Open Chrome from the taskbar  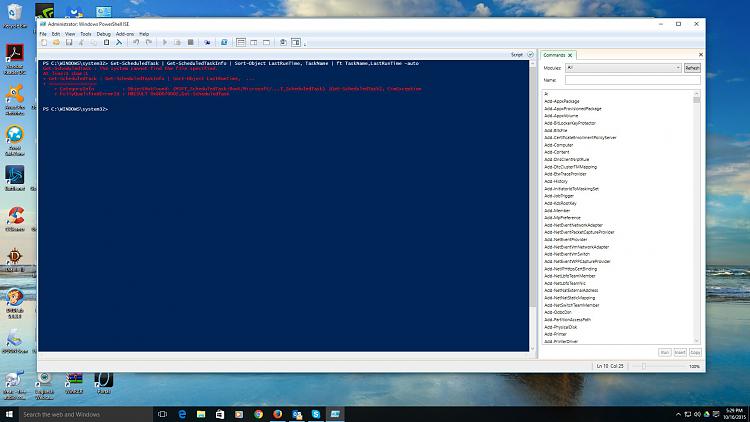click(258, 414)
